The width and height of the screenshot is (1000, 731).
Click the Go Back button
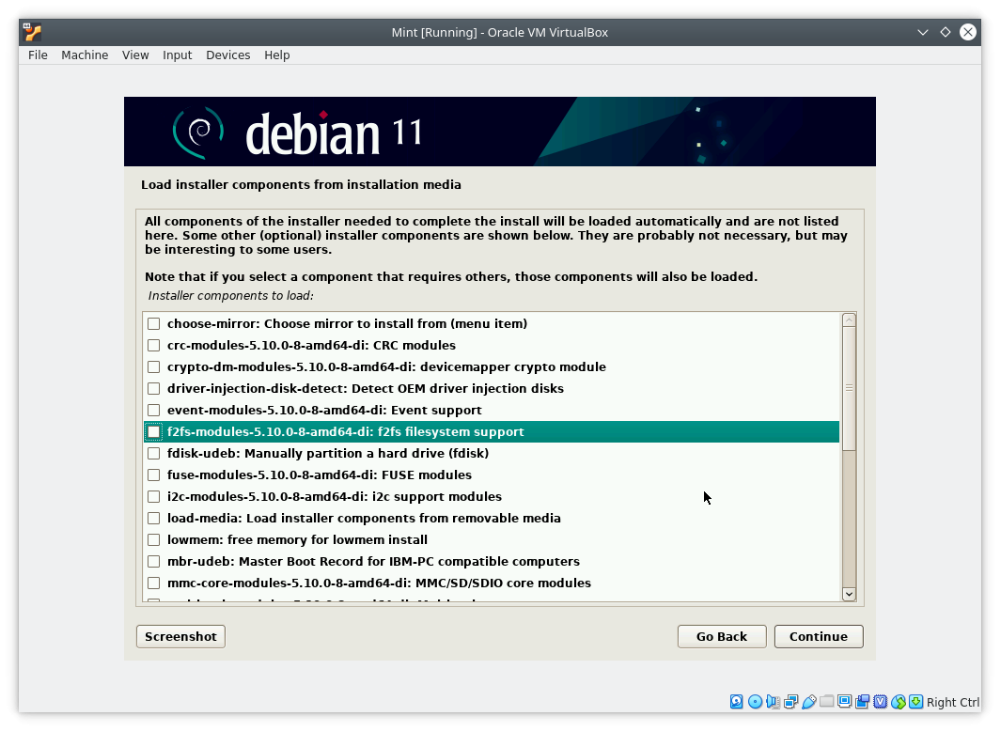[x=721, y=637]
